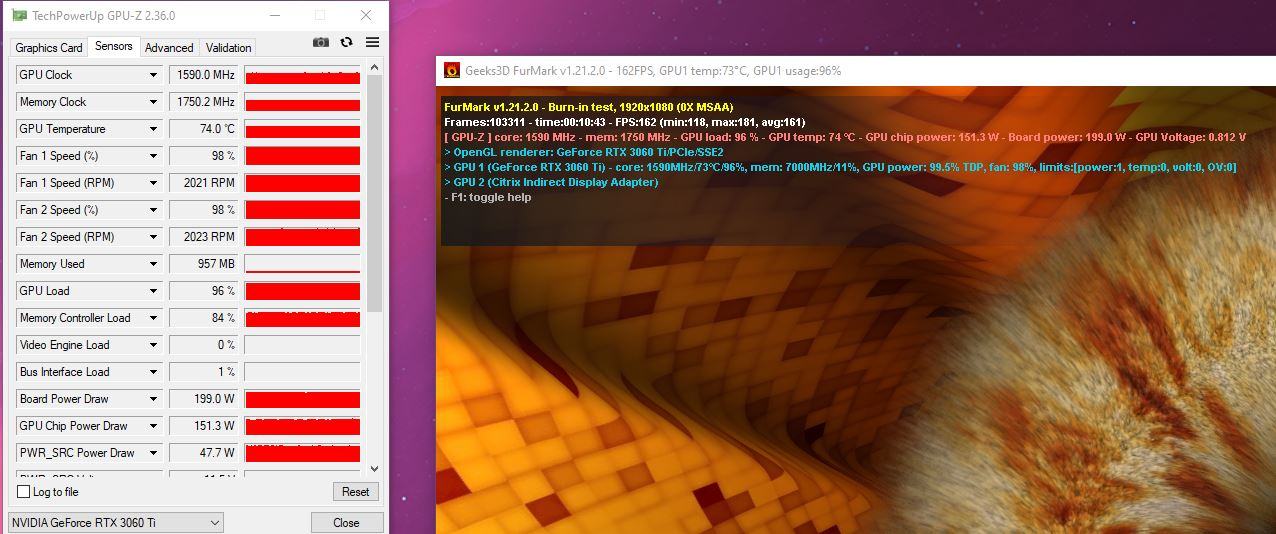
Task: Expand the GPU Temperature sensor dropdown
Action: [x=153, y=129]
